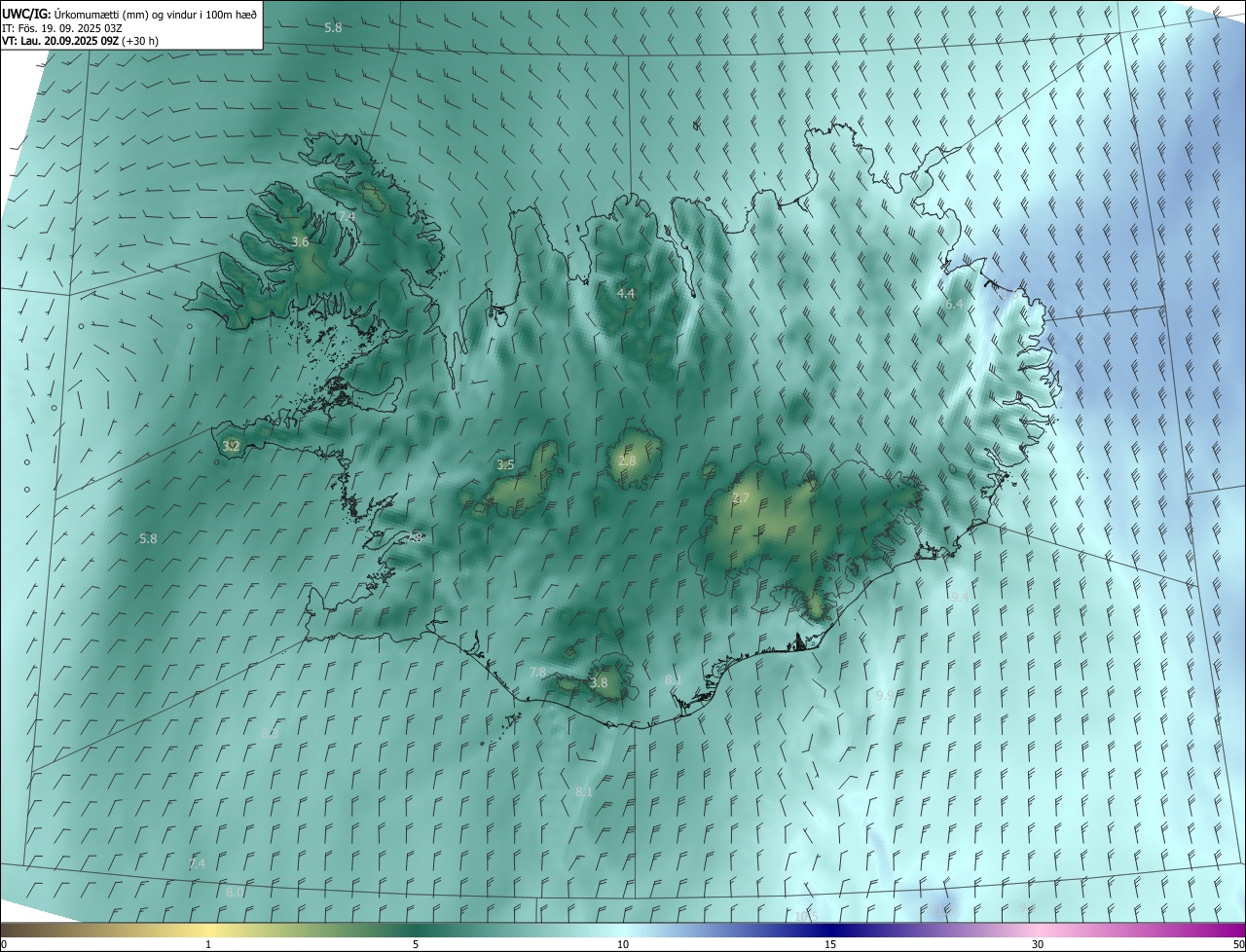The image size is (1246, 952).
Task: Click the "0" tick on the color scale
Action: [4, 944]
